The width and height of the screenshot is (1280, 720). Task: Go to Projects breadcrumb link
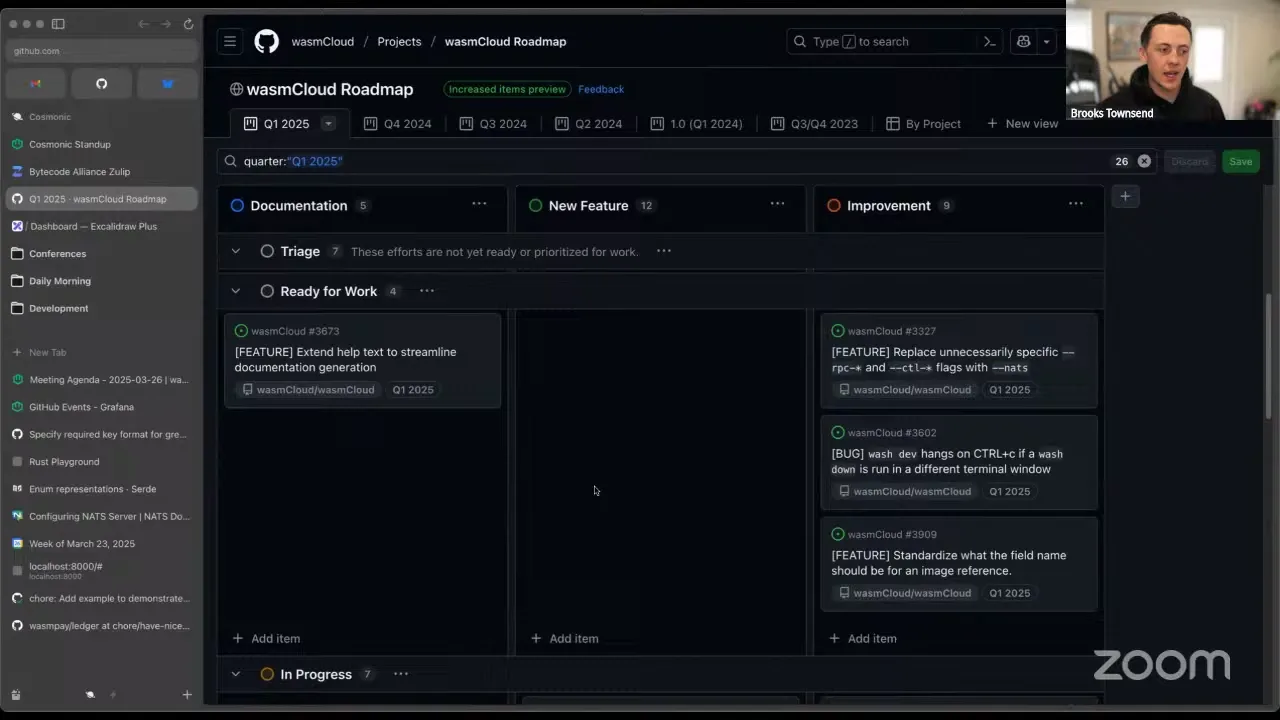[x=399, y=41]
